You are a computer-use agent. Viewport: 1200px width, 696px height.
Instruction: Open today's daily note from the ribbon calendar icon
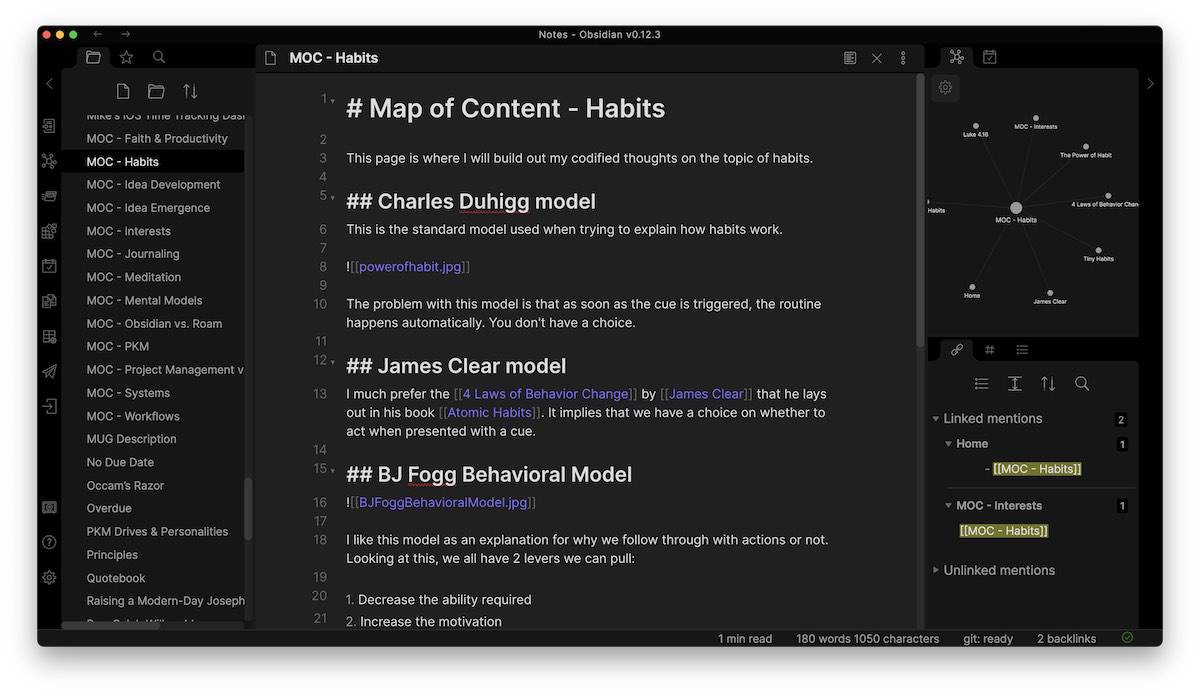(x=49, y=266)
